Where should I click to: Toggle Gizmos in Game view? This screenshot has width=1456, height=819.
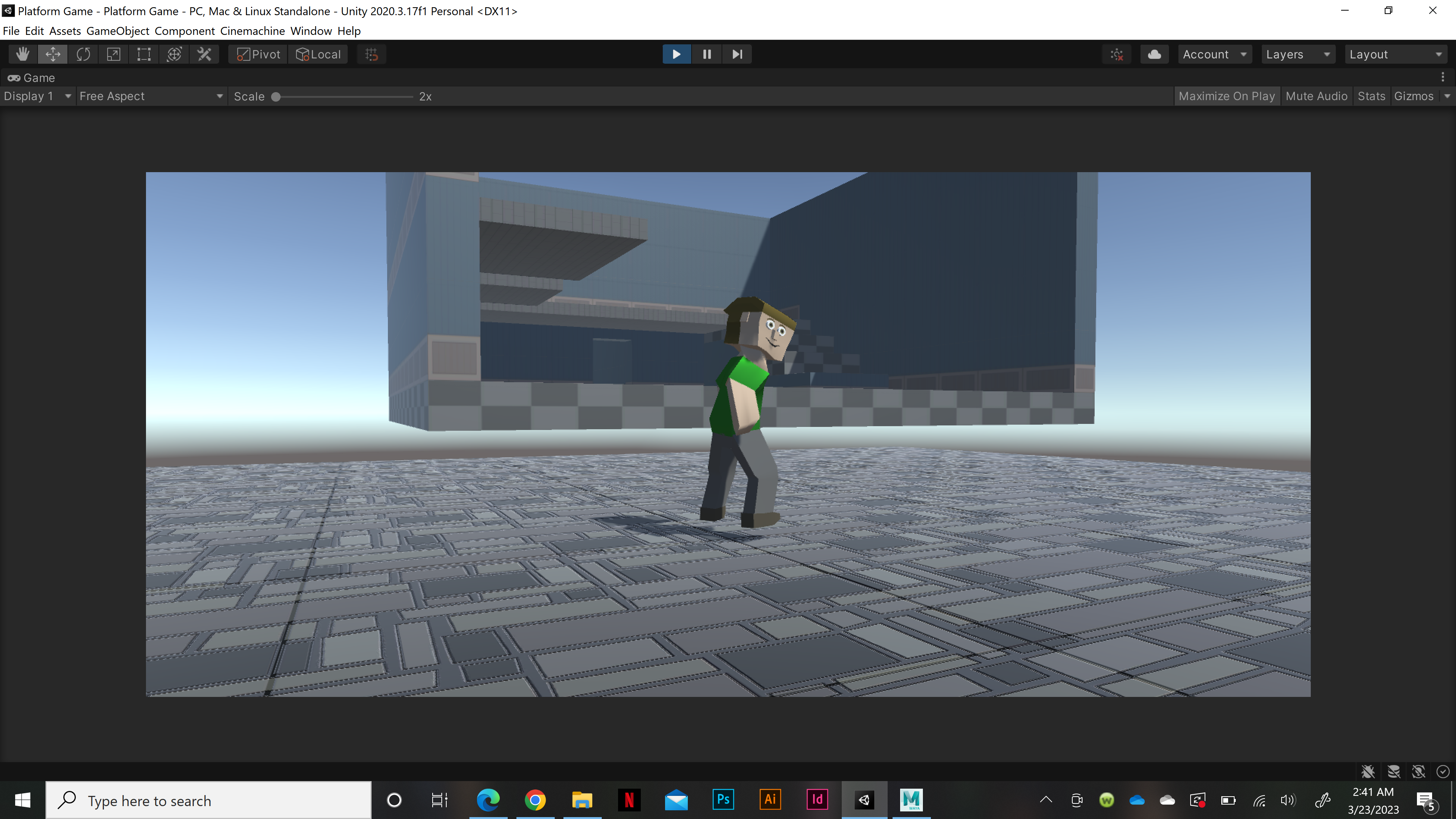(1414, 96)
